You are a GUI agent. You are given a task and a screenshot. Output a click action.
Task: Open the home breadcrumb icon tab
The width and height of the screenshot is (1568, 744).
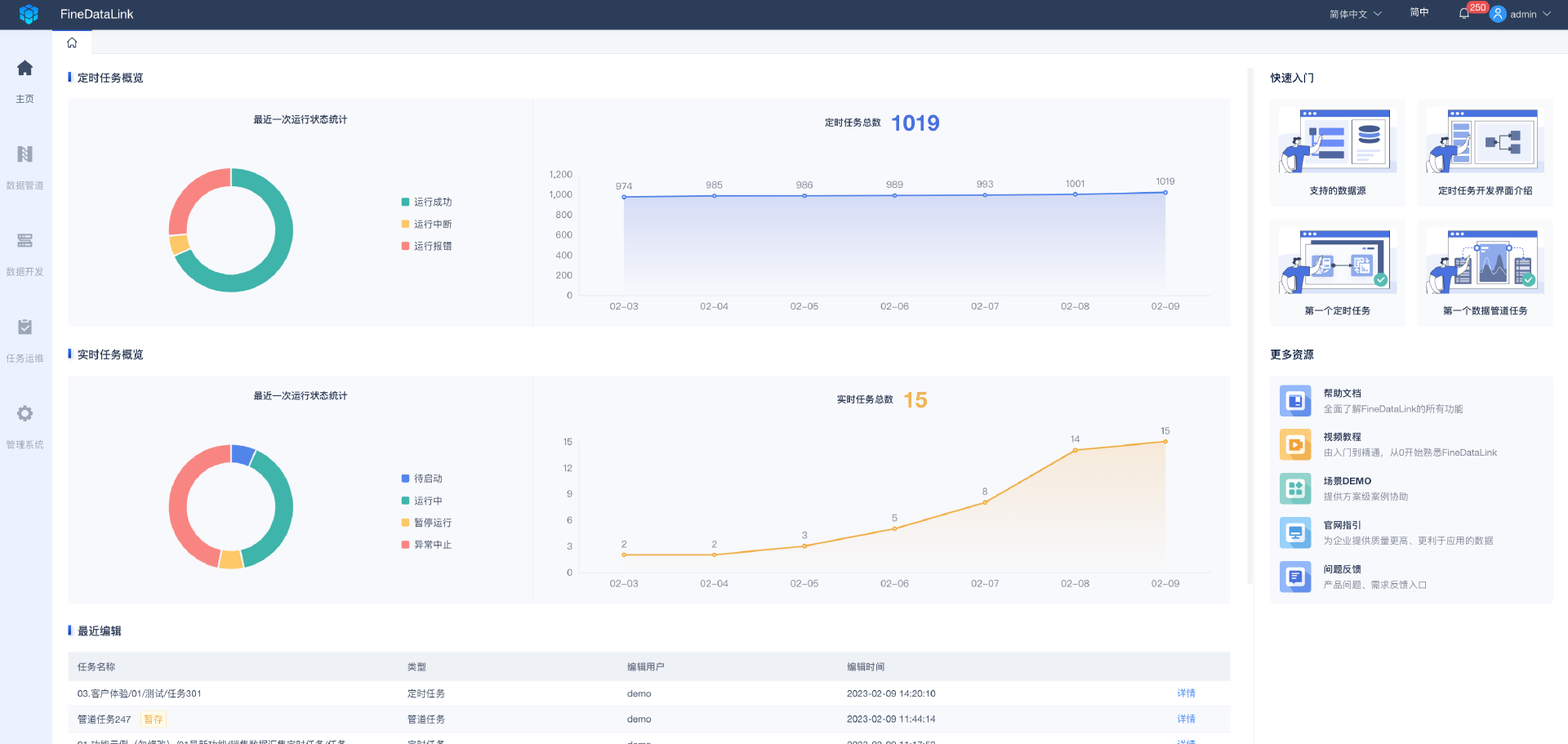pos(72,42)
